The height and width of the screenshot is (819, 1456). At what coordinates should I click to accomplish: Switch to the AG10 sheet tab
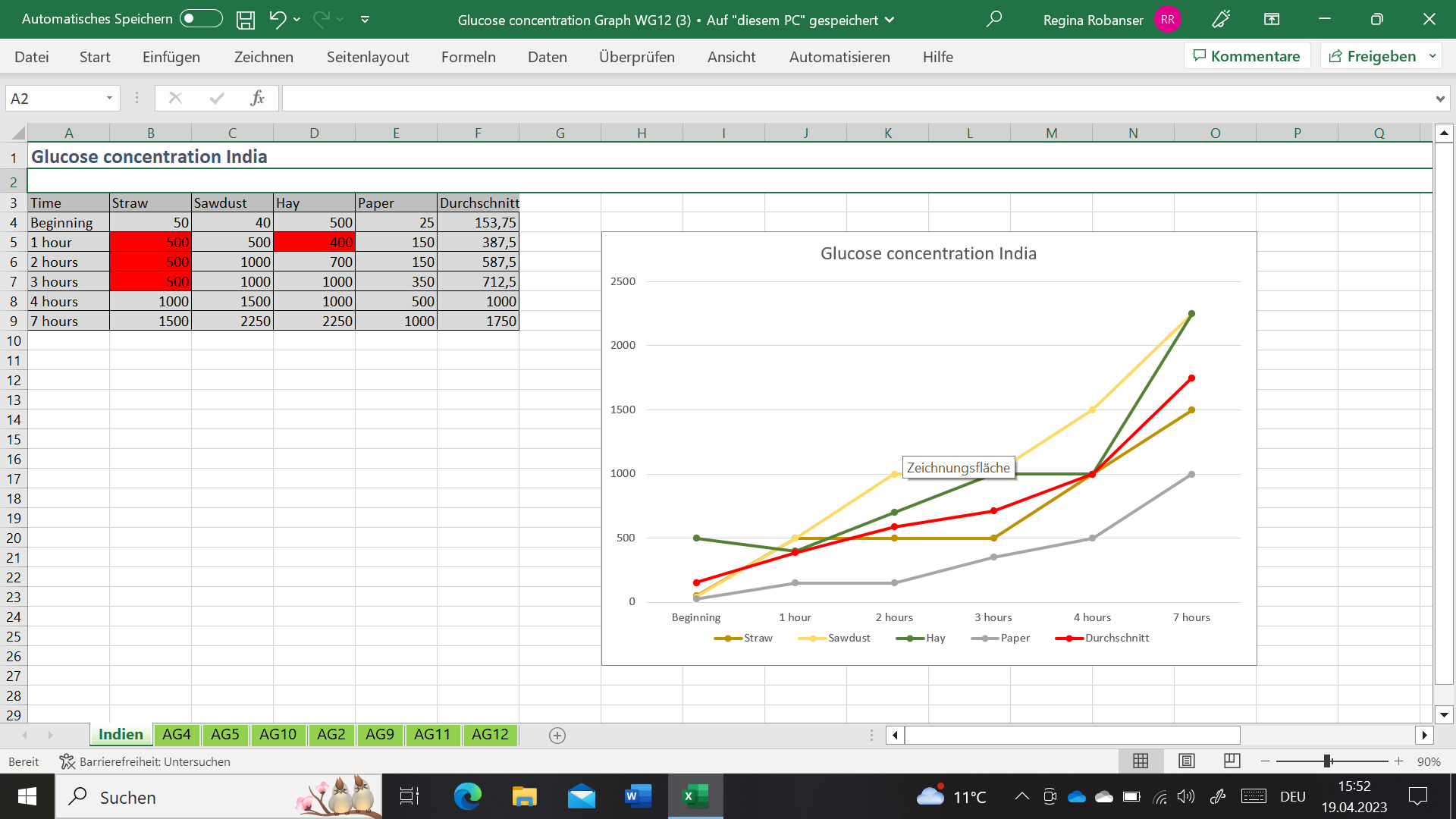click(x=278, y=734)
